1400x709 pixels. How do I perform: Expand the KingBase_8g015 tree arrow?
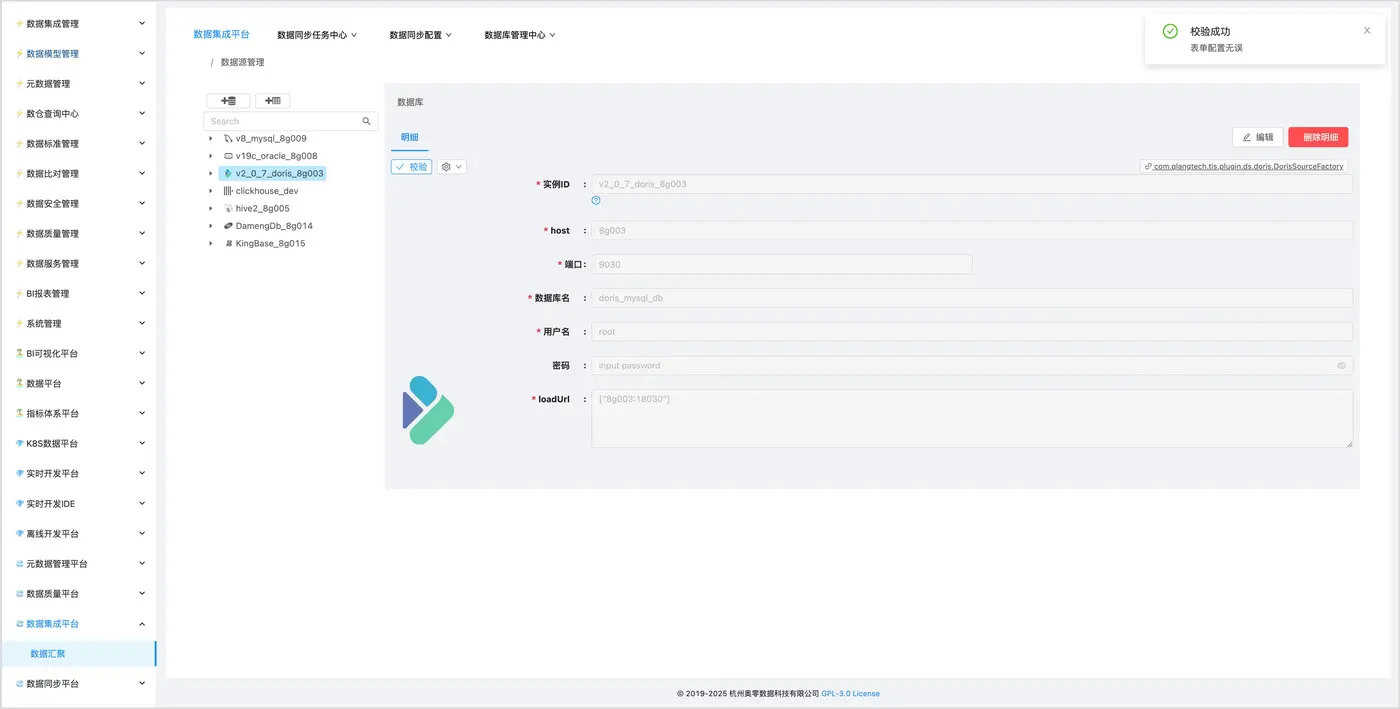[x=211, y=243]
